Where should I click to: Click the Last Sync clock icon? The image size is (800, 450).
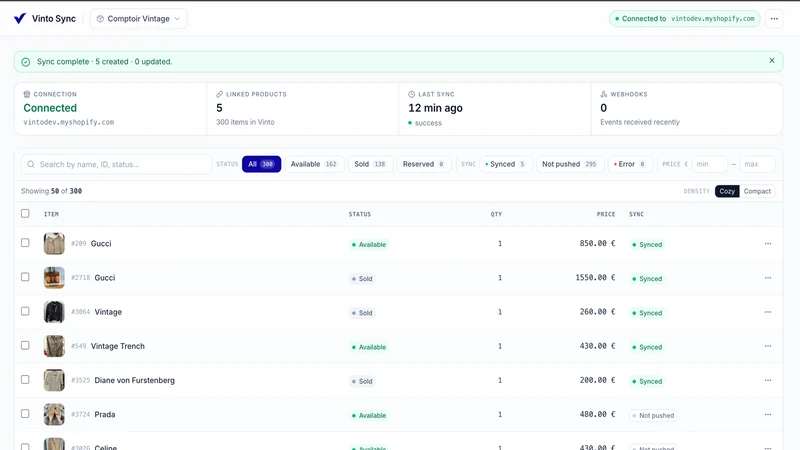[412, 94]
